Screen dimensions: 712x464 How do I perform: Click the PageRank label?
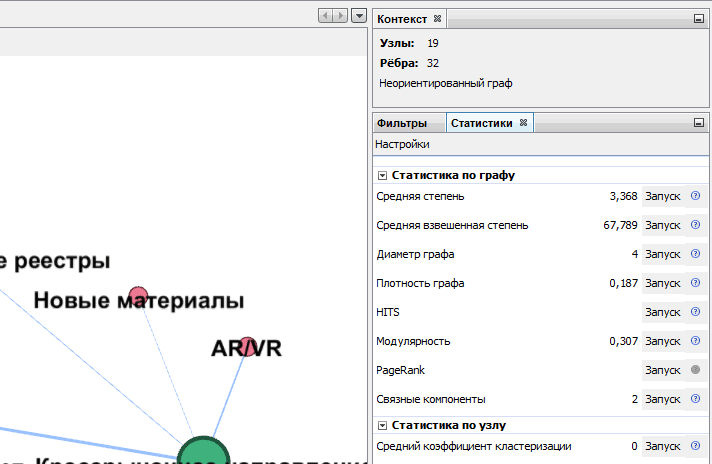coord(400,370)
